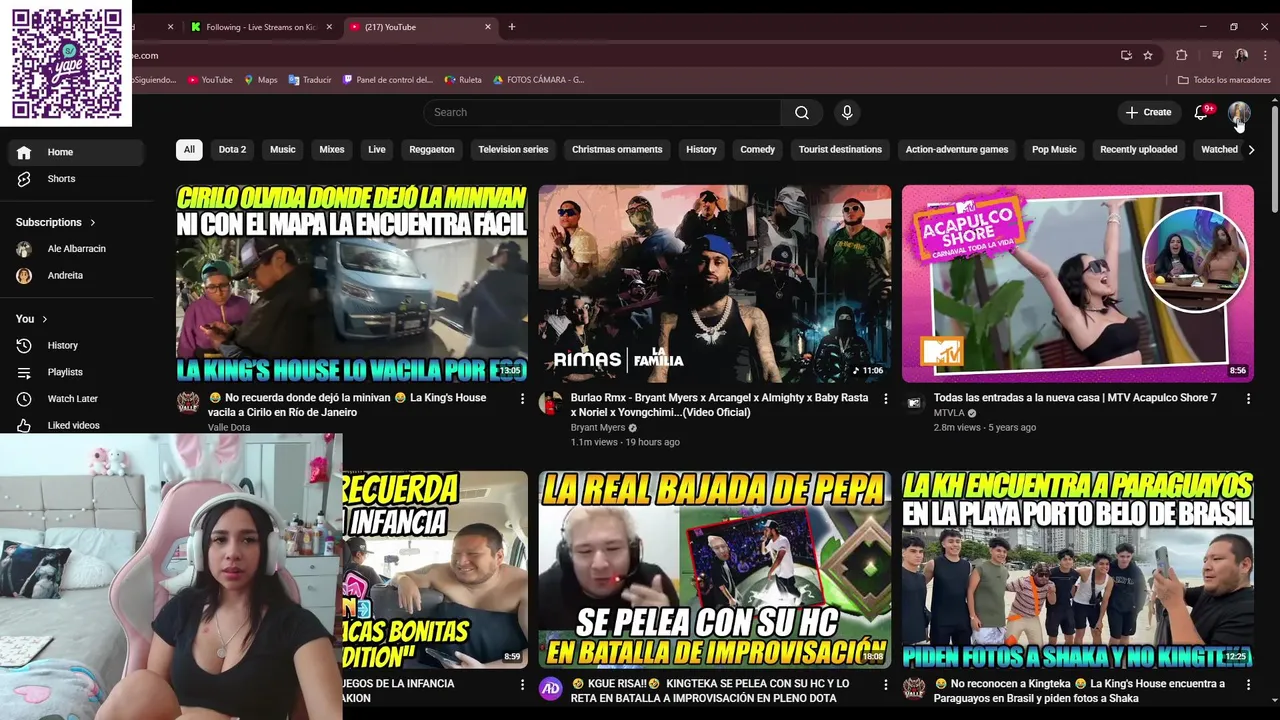Open options menu for Kingteka pelea video
Viewport: 1280px width, 720px height.
885,685
